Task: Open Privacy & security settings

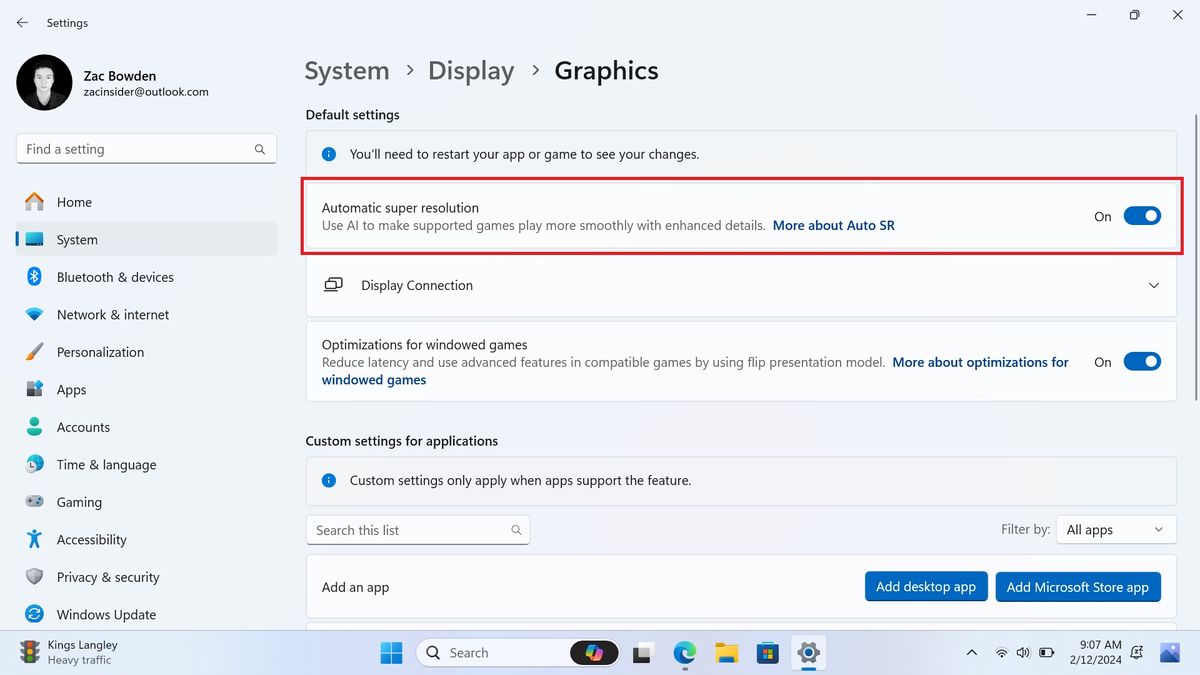Action: pos(110,577)
